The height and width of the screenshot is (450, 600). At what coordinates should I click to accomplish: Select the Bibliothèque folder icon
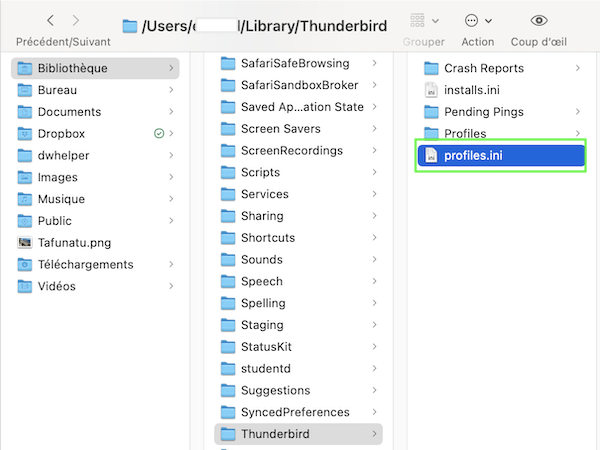25,68
